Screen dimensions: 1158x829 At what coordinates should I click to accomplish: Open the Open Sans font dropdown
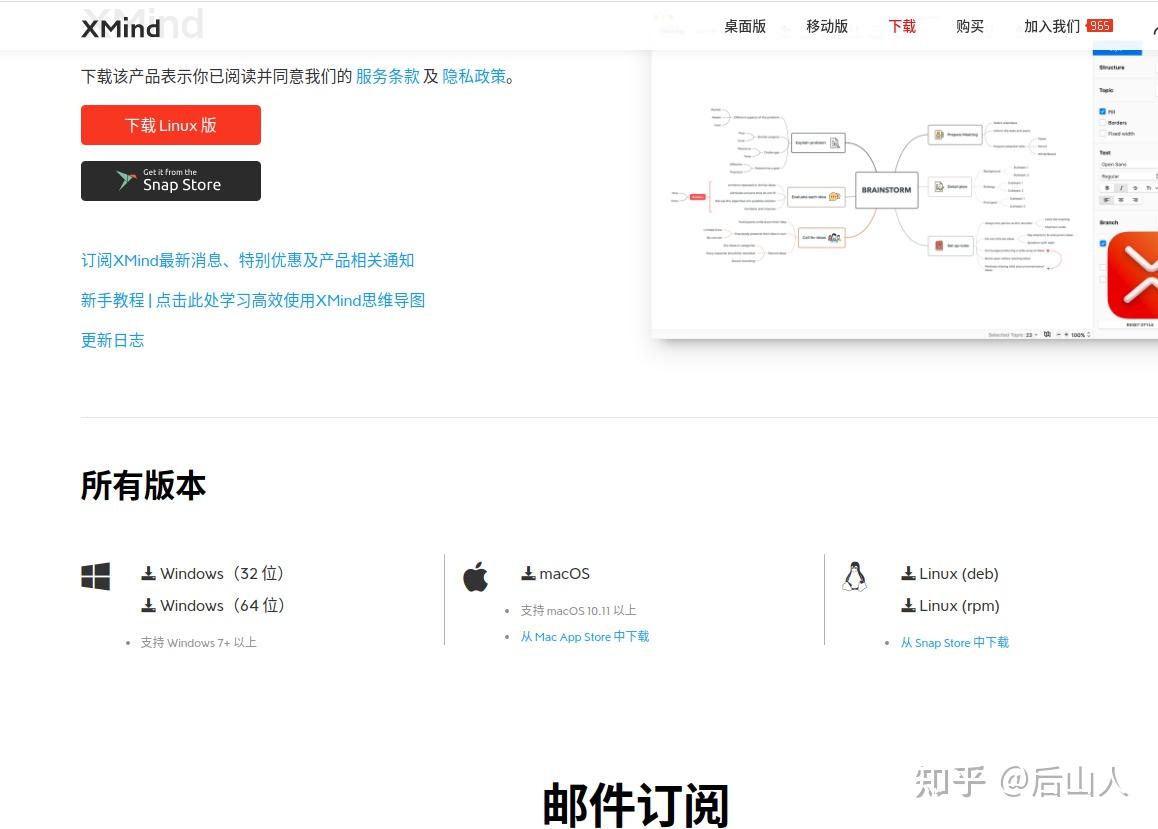click(x=1115, y=163)
